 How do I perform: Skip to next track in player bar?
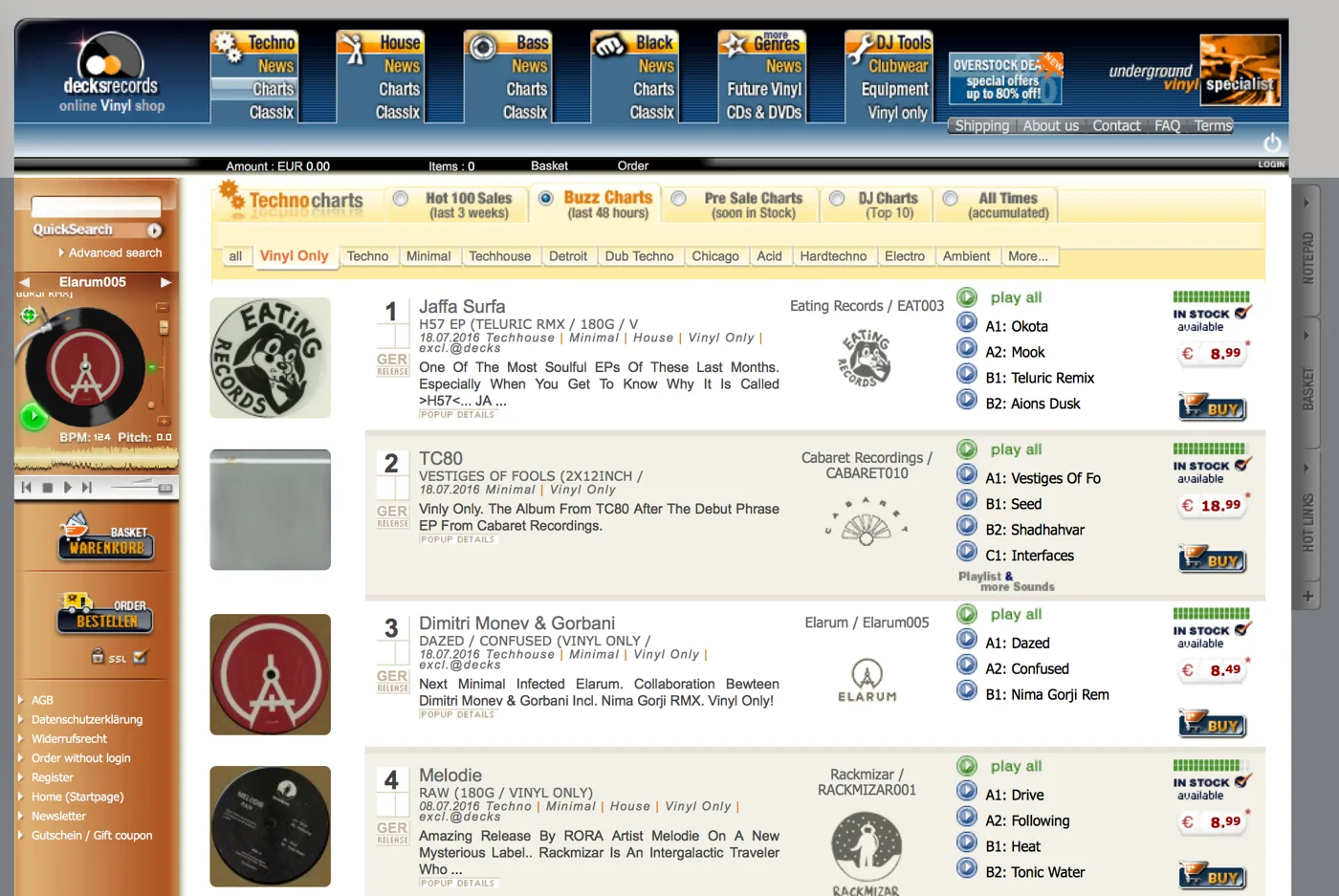click(x=87, y=488)
